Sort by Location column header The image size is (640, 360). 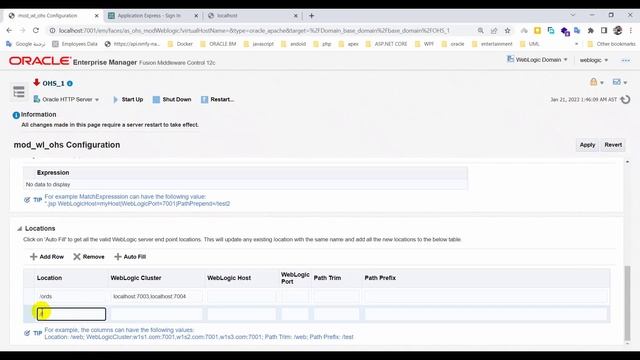49,278
